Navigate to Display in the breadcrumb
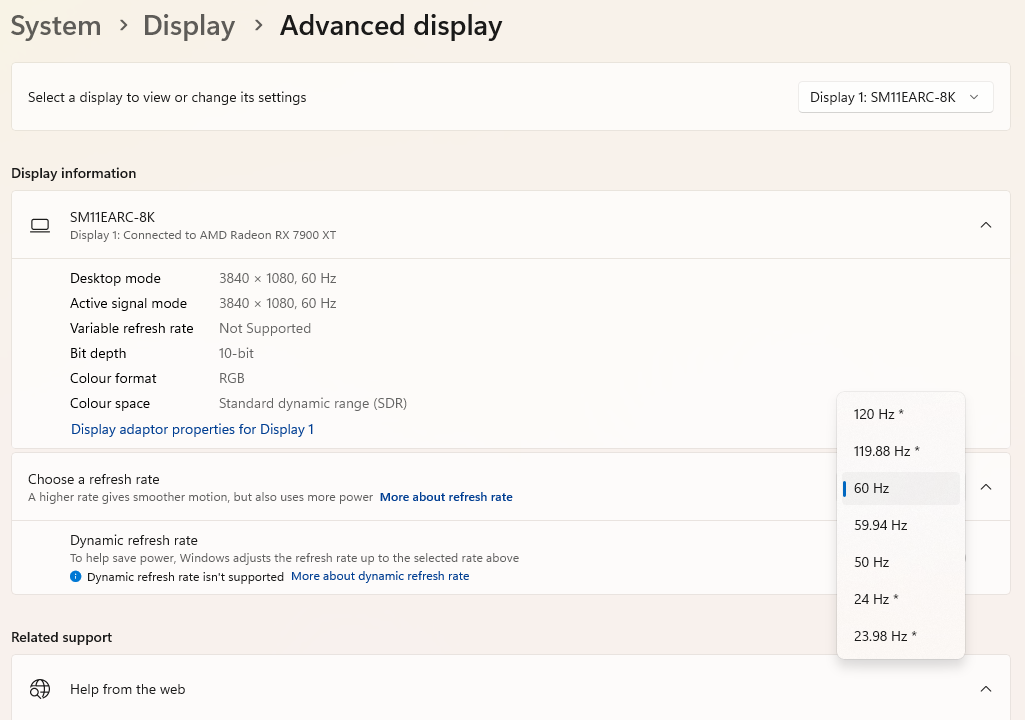The width and height of the screenshot is (1025, 720). pos(189,26)
